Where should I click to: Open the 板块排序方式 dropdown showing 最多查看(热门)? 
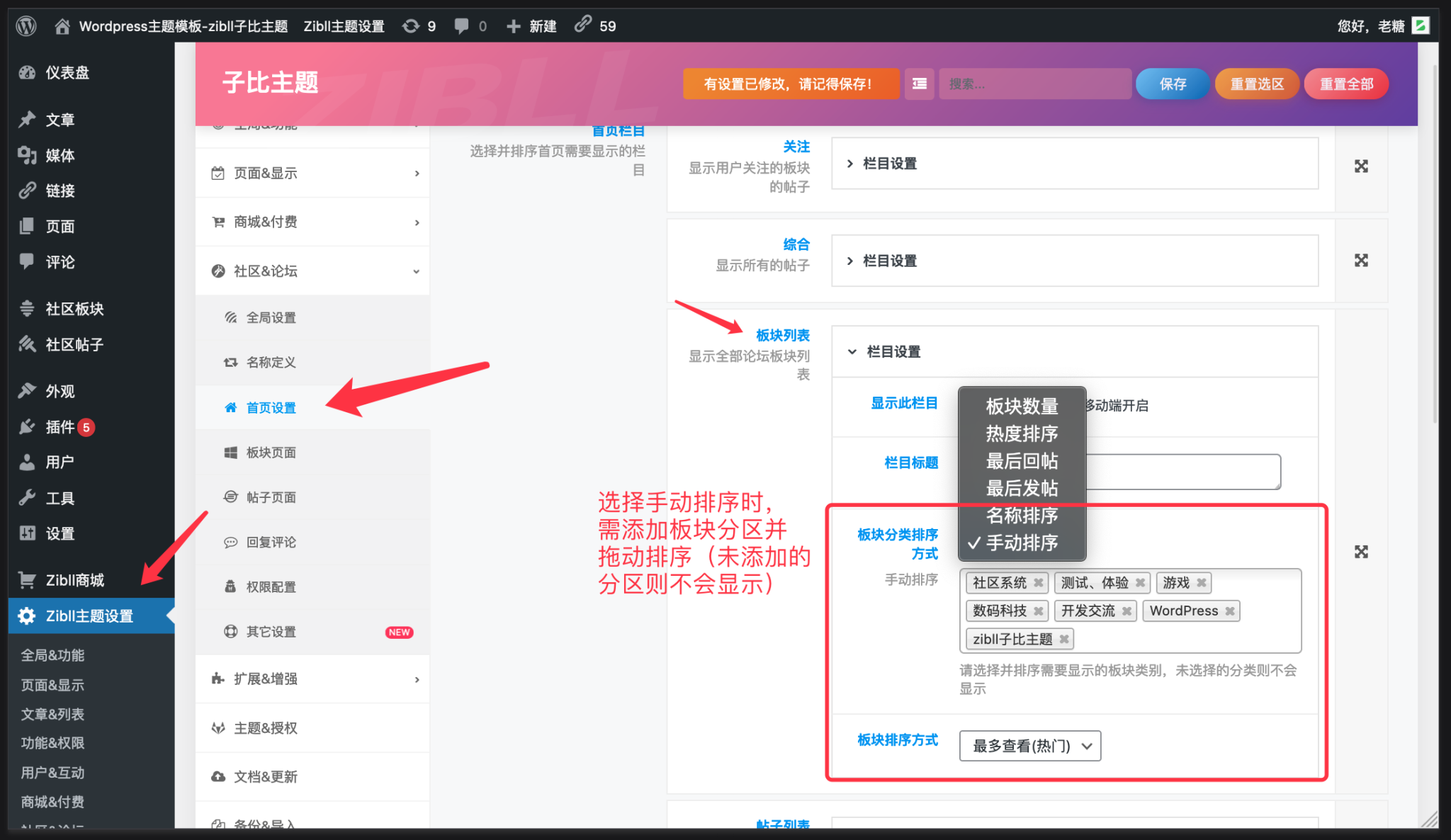pos(1029,746)
